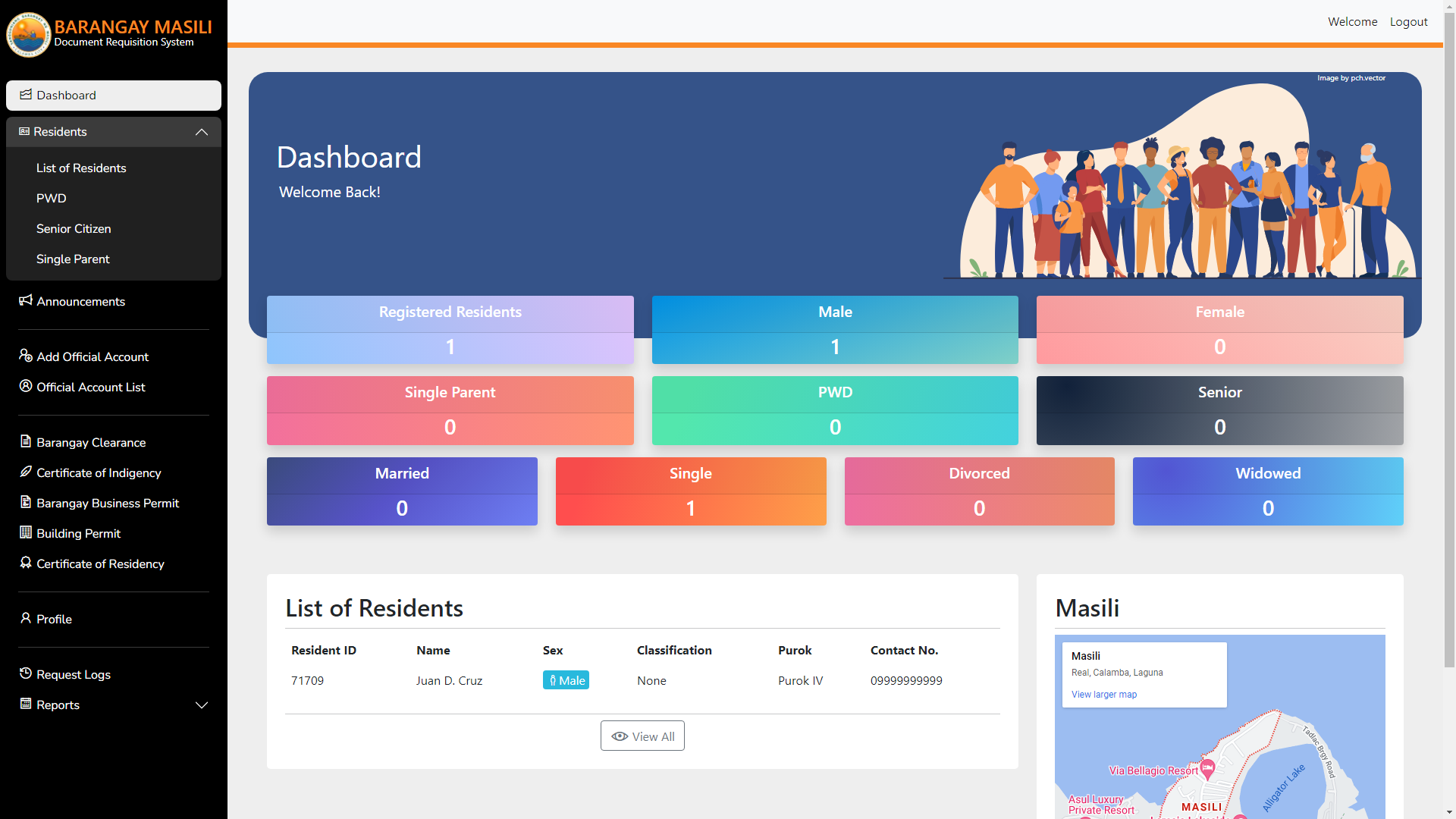Click the Announcements megaphone icon
The height and width of the screenshot is (819, 1456).
pos(25,300)
